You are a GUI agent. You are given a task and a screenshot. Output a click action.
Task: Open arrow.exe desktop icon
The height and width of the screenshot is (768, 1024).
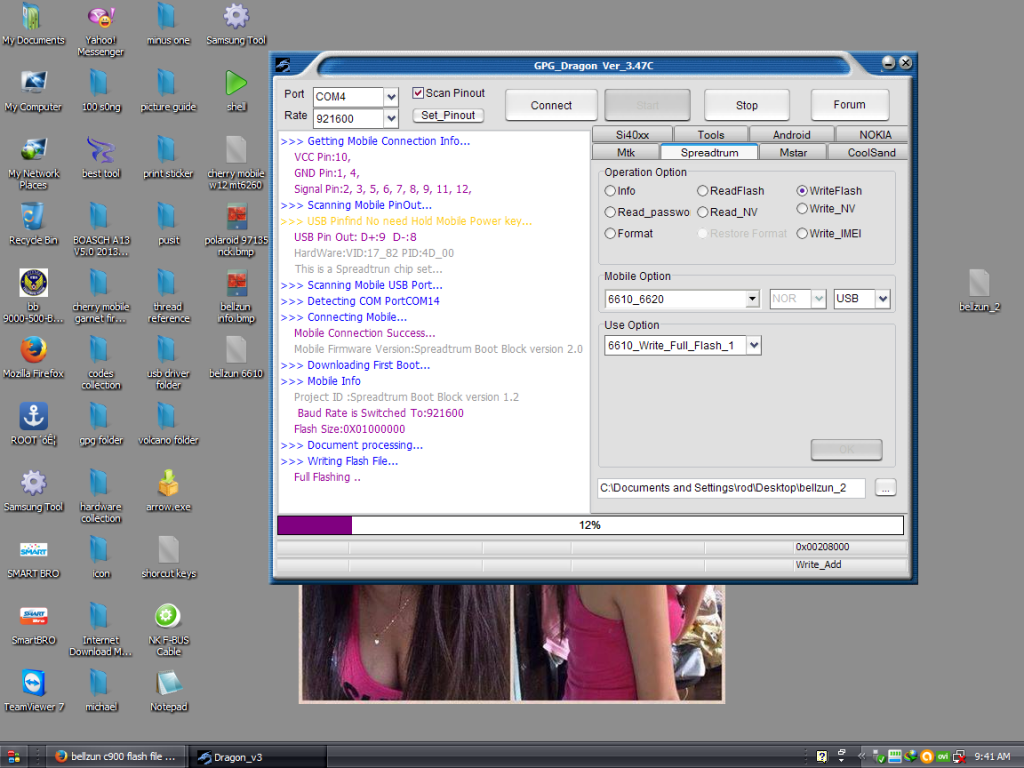click(168, 484)
